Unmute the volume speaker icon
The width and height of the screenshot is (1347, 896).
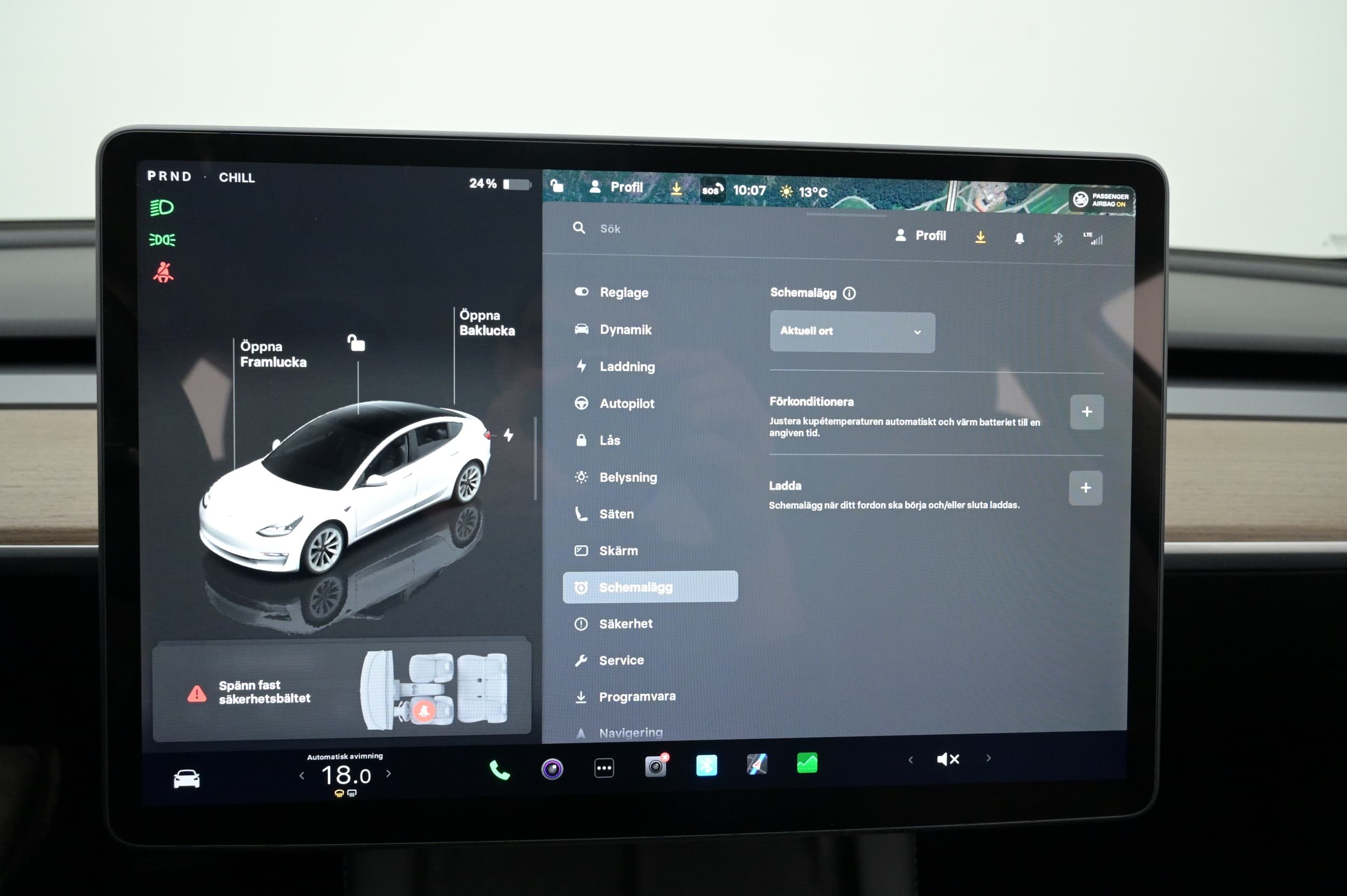(948, 759)
